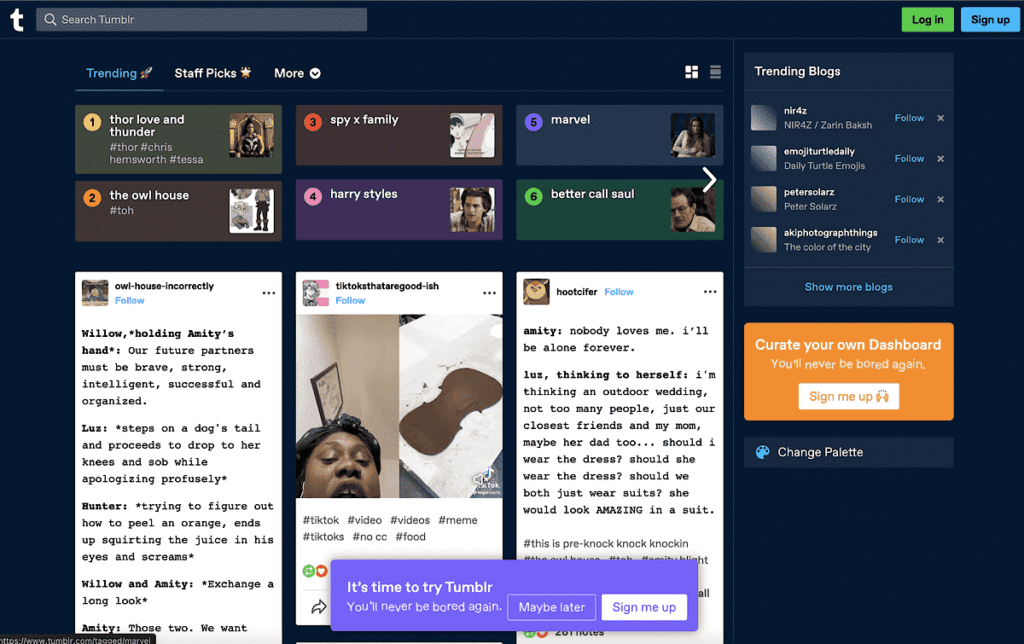Click the Tumblr logo icon
The image size is (1024, 644).
coord(17,20)
